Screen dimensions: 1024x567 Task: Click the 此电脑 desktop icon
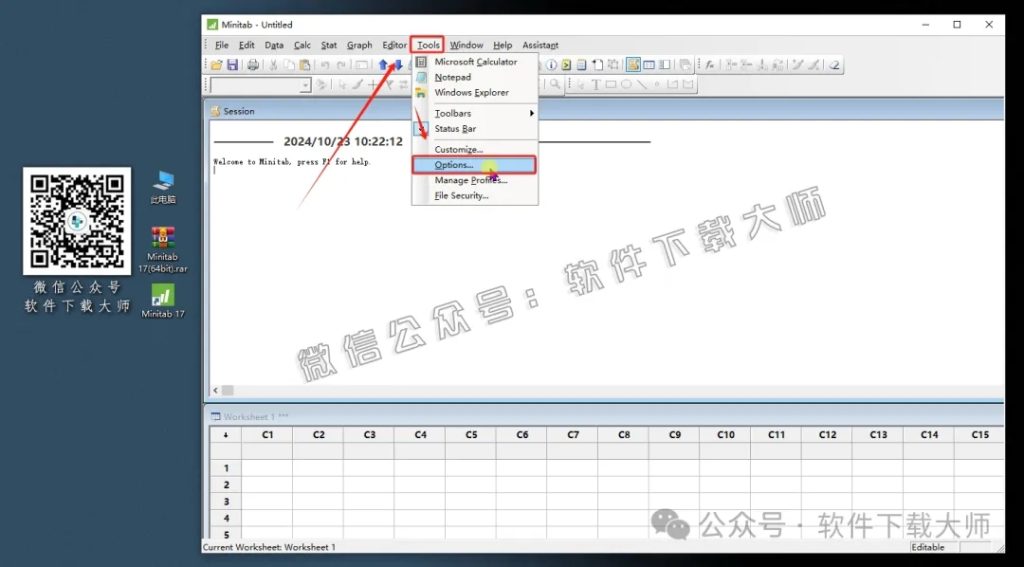click(x=163, y=187)
